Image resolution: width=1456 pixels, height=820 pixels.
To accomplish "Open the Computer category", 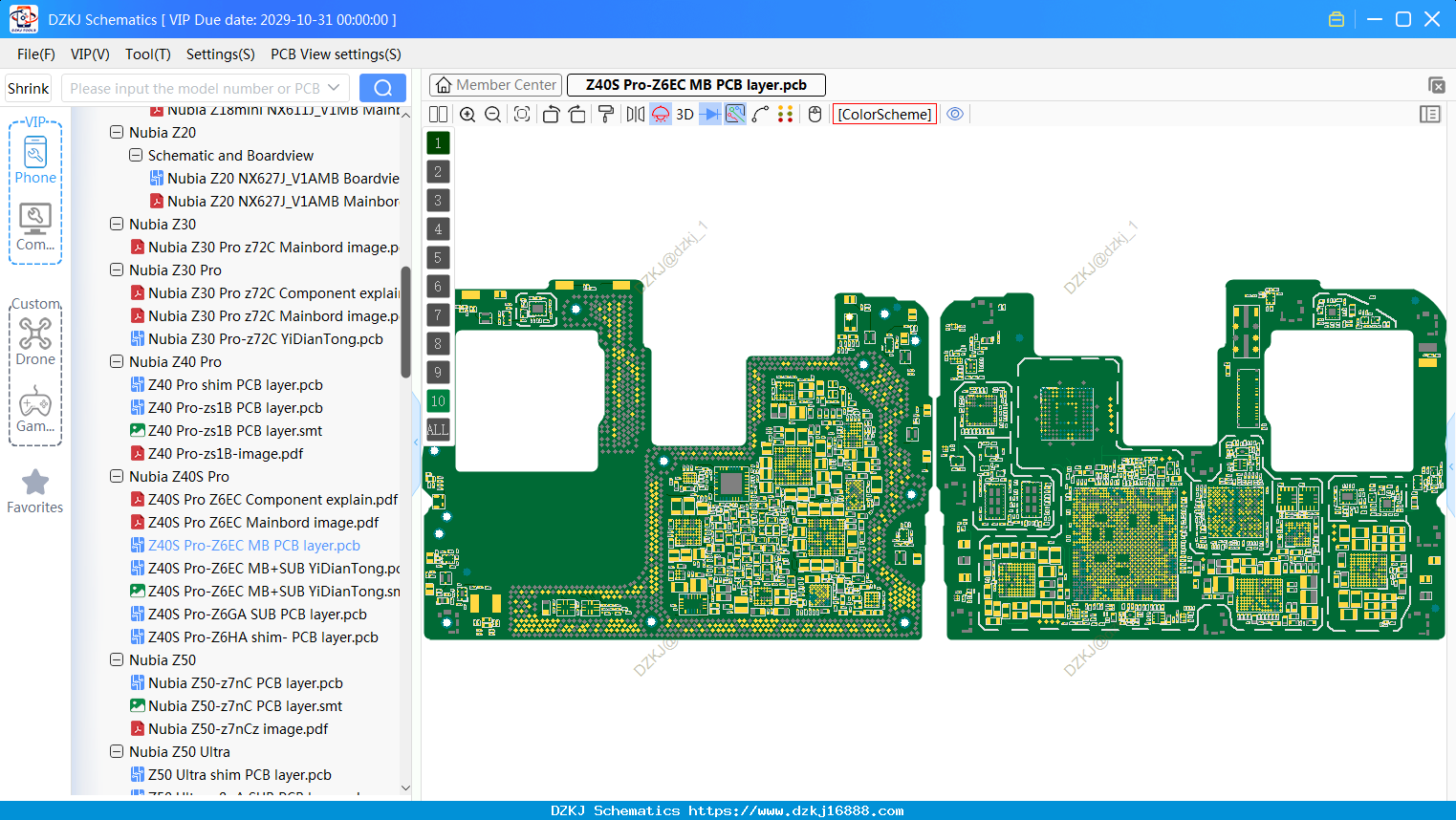I will pyautogui.click(x=35, y=227).
